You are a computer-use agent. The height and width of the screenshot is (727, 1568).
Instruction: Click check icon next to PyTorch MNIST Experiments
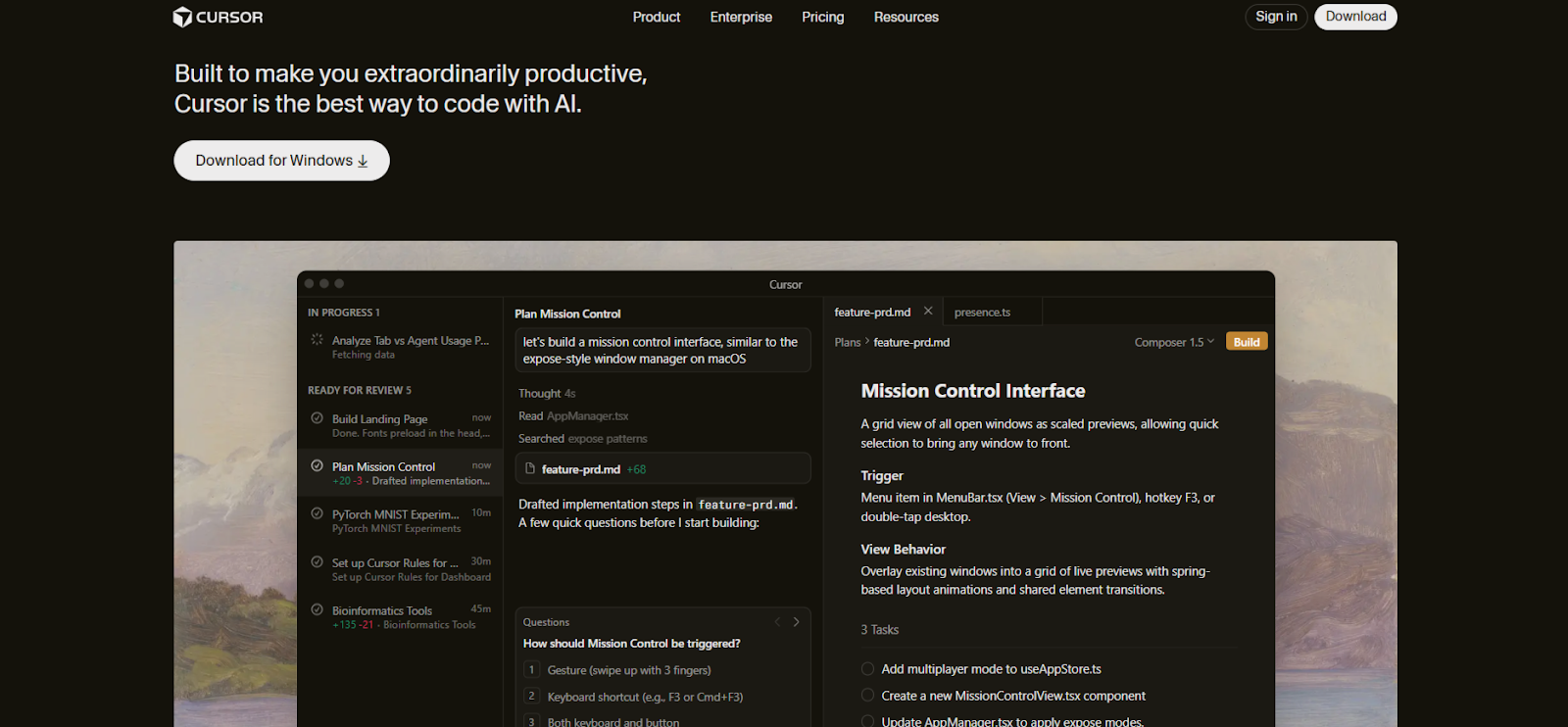pos(317,513)
